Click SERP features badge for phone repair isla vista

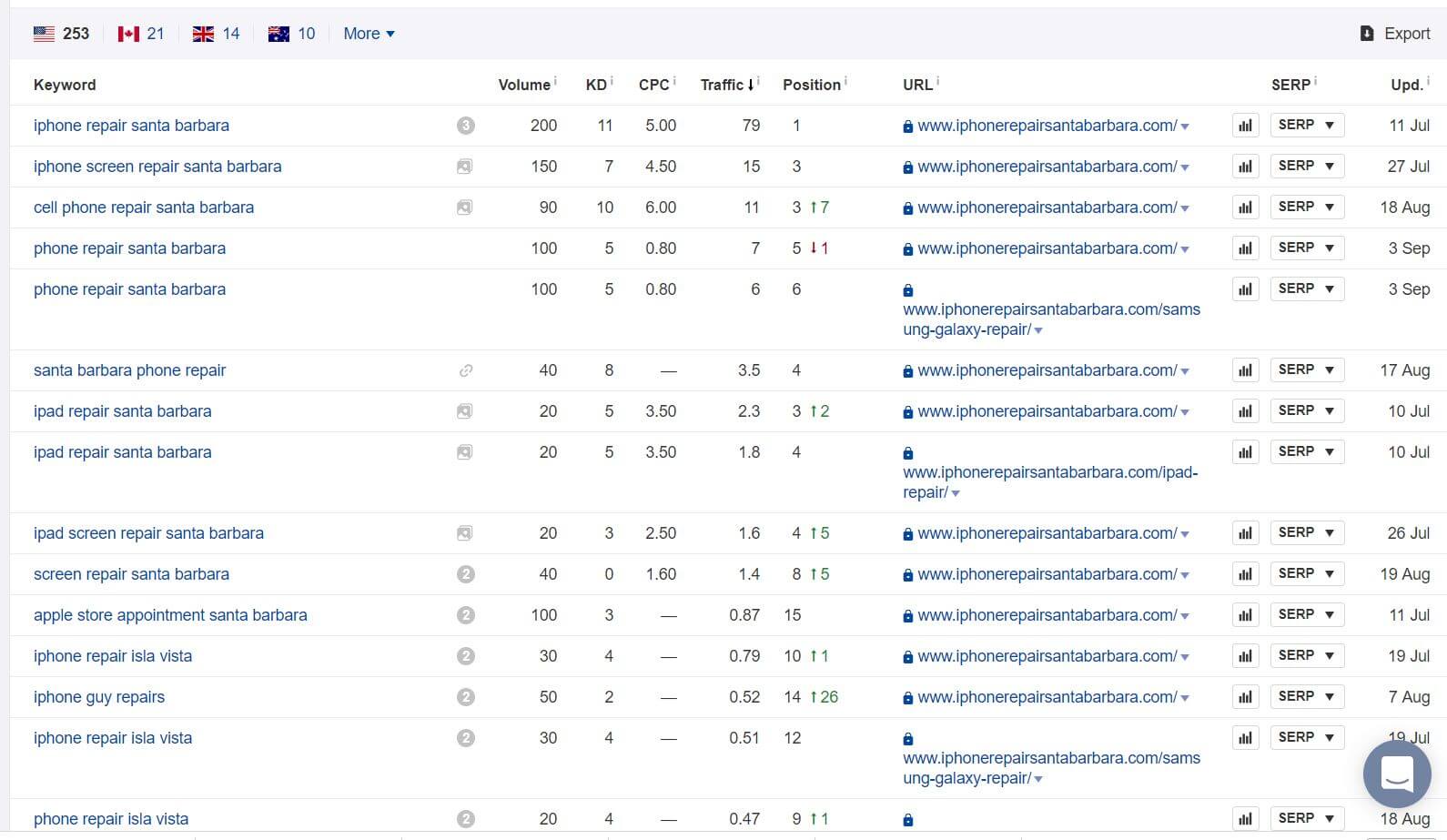(465, 819)
